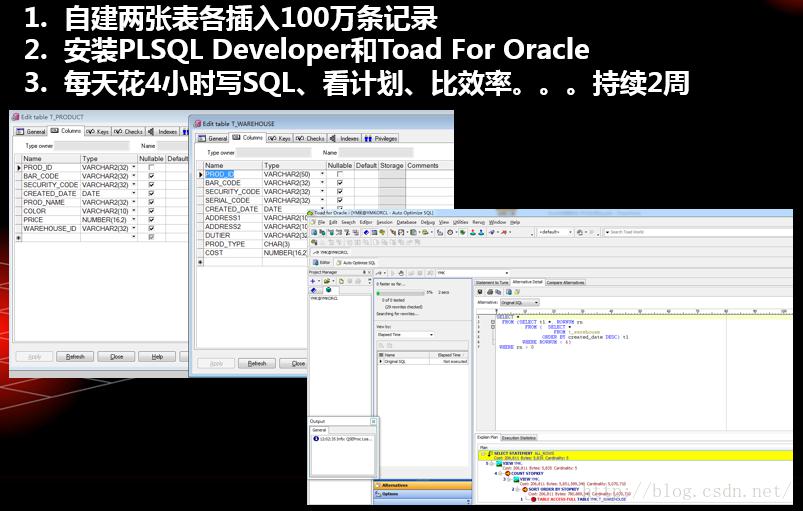Image resolution: width=803 pixels, height=511 pixels.
Task: Click the open folder icon in Project Manager
Action: (x=327, y=281)
